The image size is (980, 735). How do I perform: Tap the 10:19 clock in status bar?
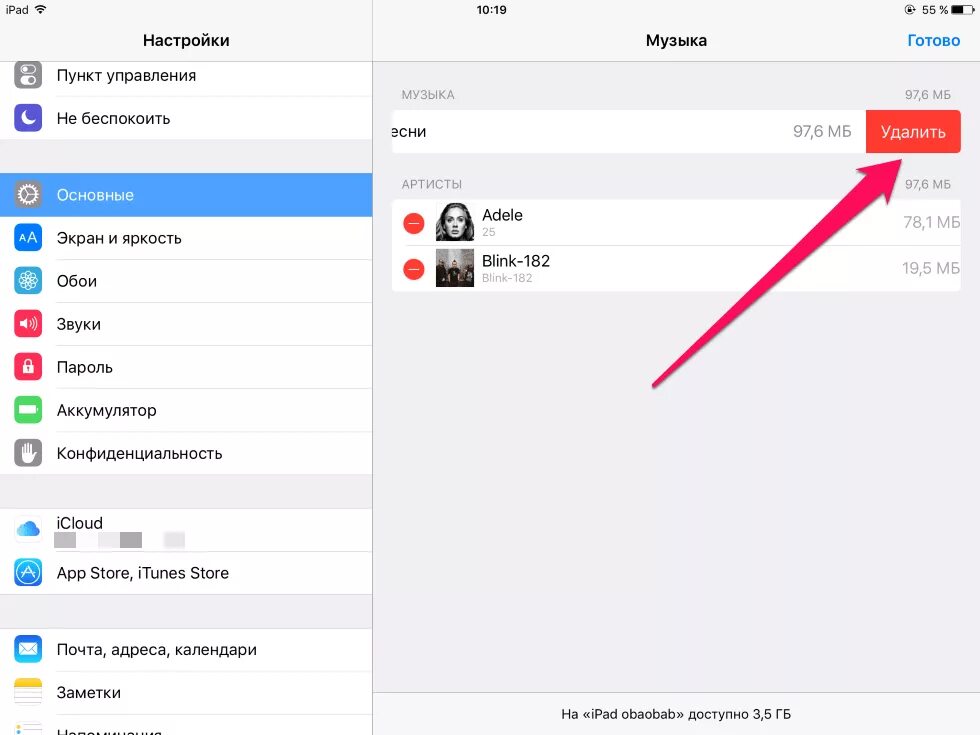coord(491,10)
